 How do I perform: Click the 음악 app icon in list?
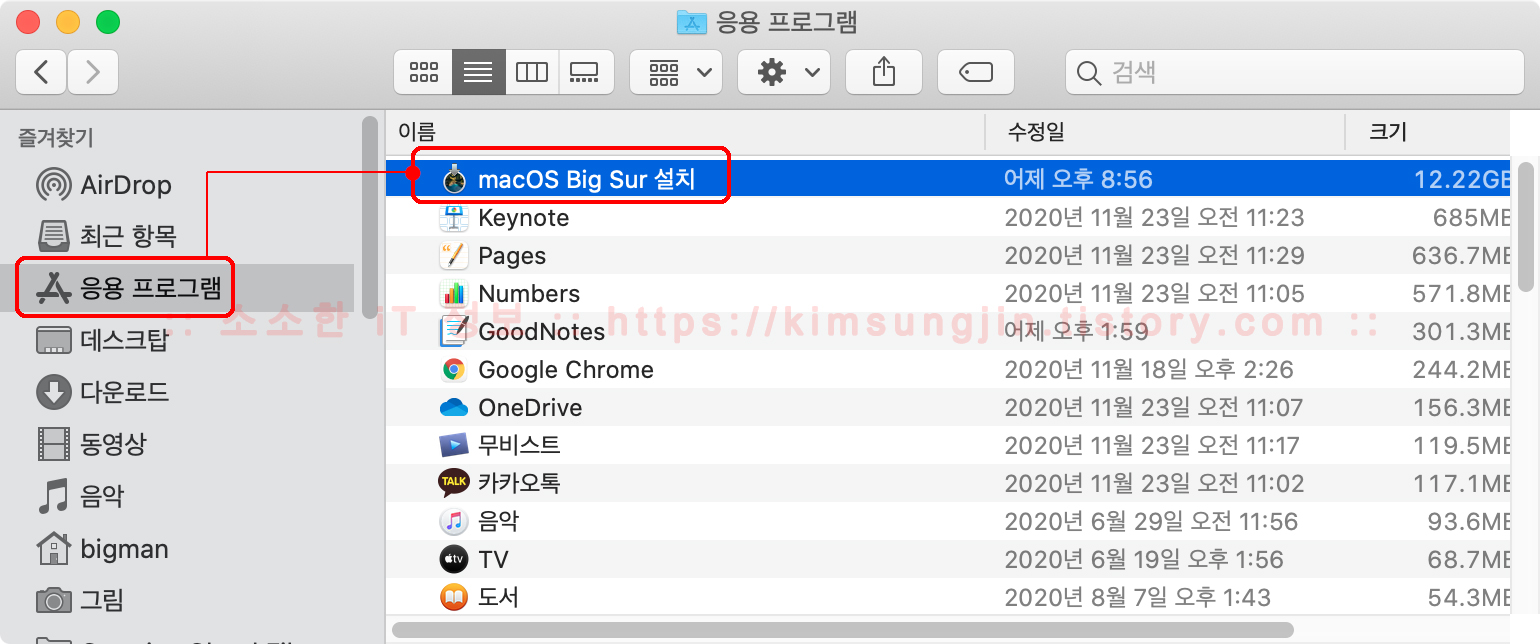[x=454, y=522]
